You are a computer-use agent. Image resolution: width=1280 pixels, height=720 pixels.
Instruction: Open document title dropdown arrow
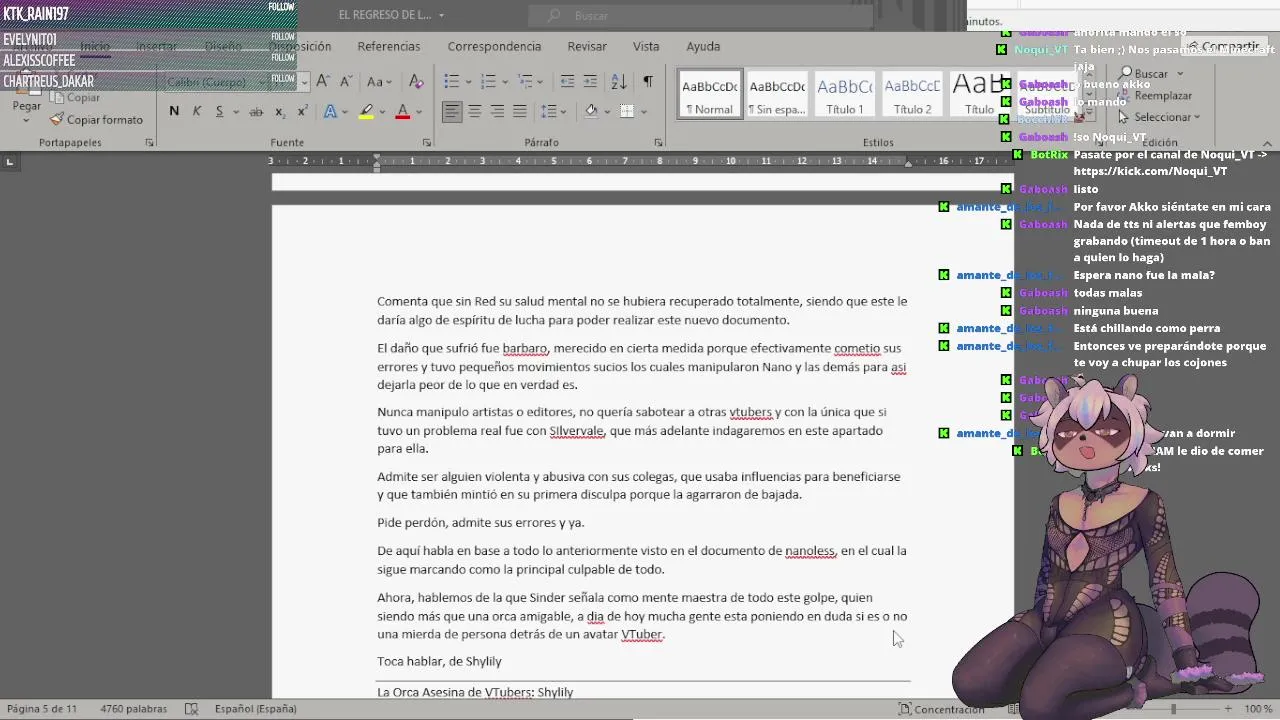click(x=441, y=15)
